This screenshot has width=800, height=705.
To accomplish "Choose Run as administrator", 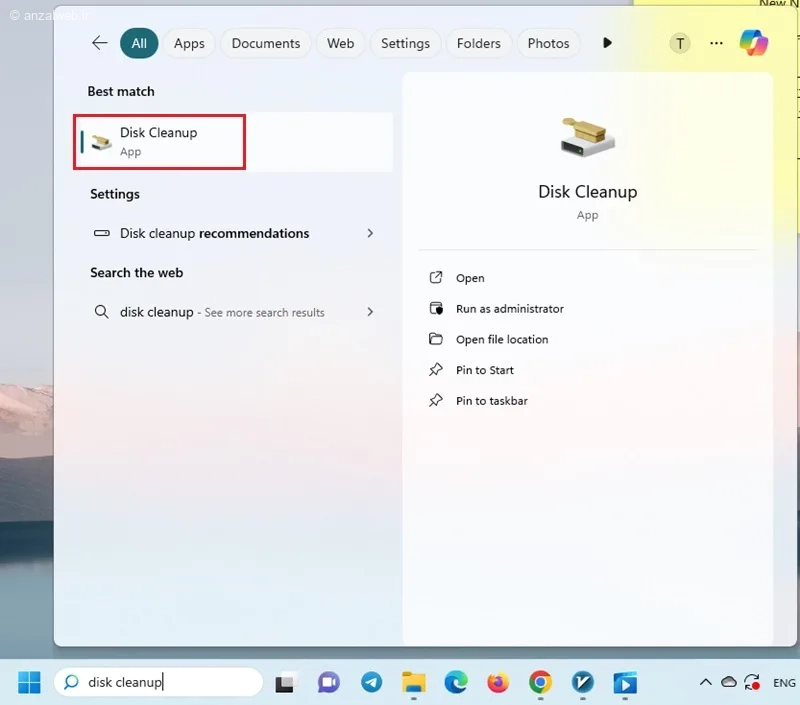I will (x=510, y=309).
